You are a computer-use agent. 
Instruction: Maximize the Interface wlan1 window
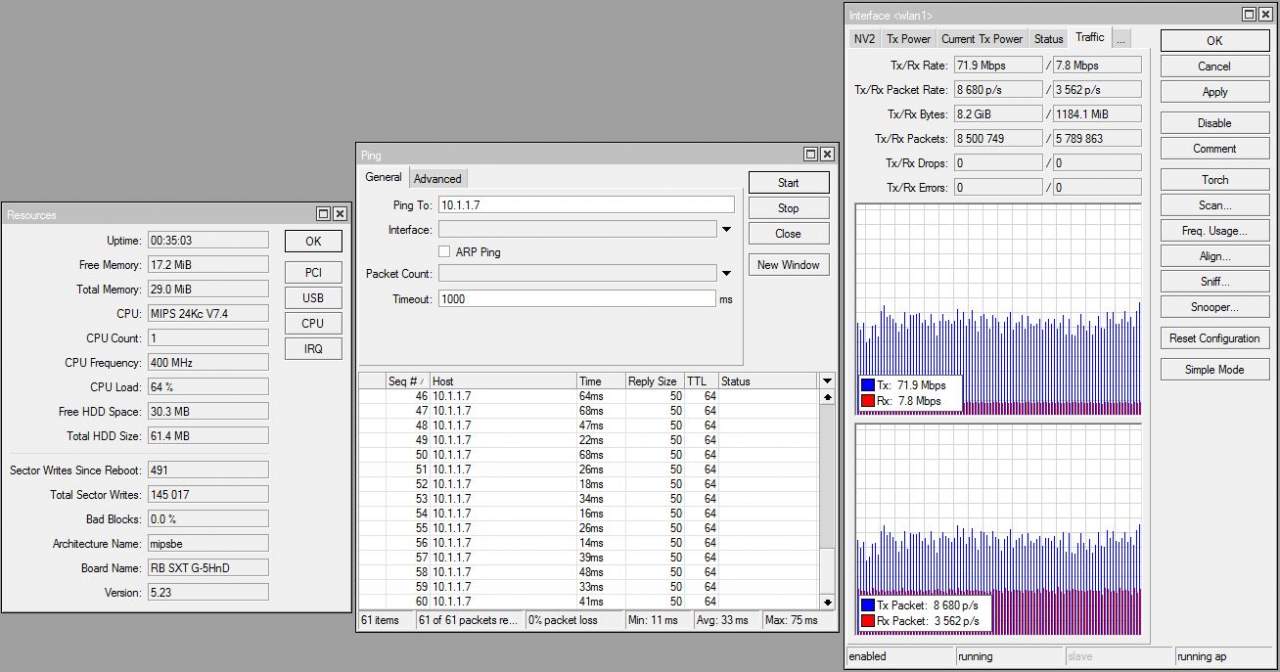tap(1250, 15)
